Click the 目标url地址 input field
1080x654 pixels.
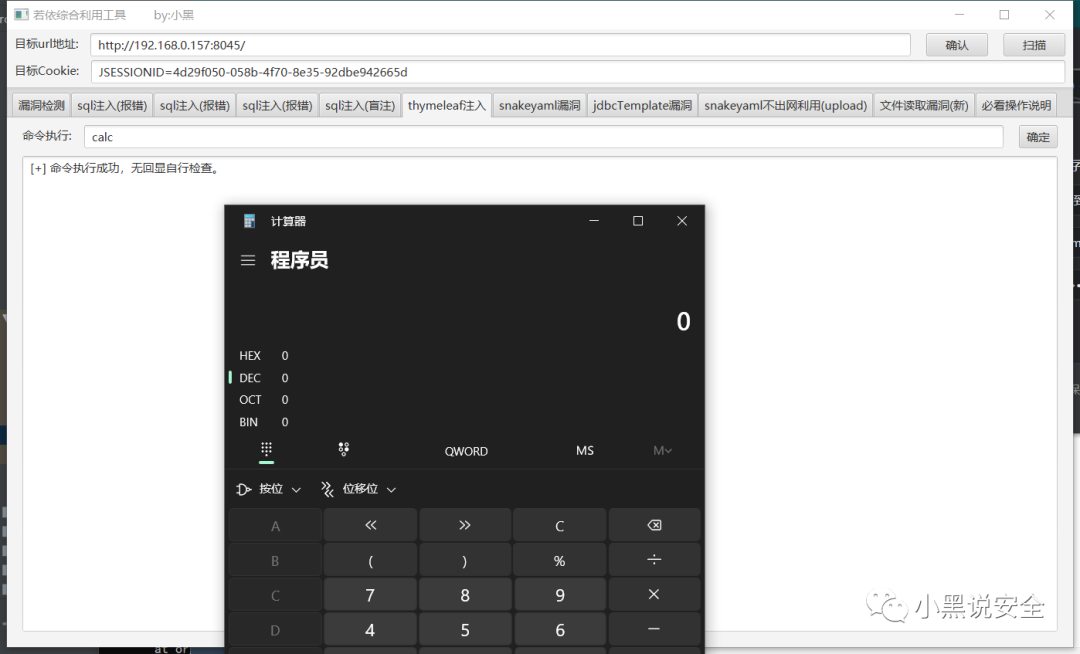(500, 45)
